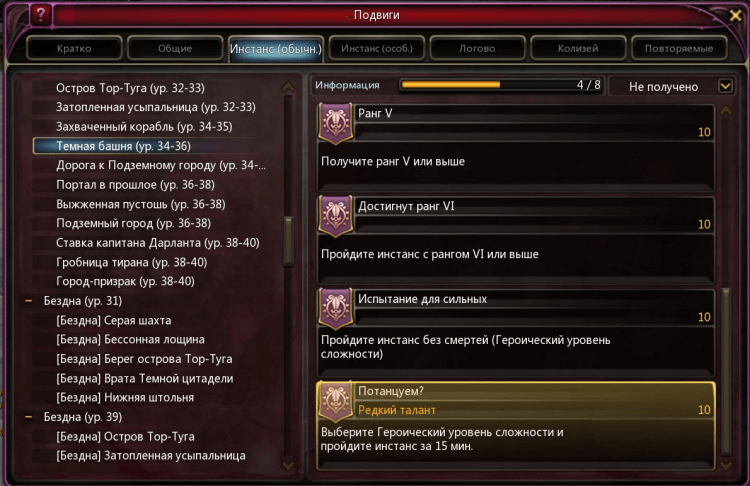Image resolution: width=750 pixels, height=486 pixels.
Task: Click the instance list scrollbar thumb
Action: (288, 241)
